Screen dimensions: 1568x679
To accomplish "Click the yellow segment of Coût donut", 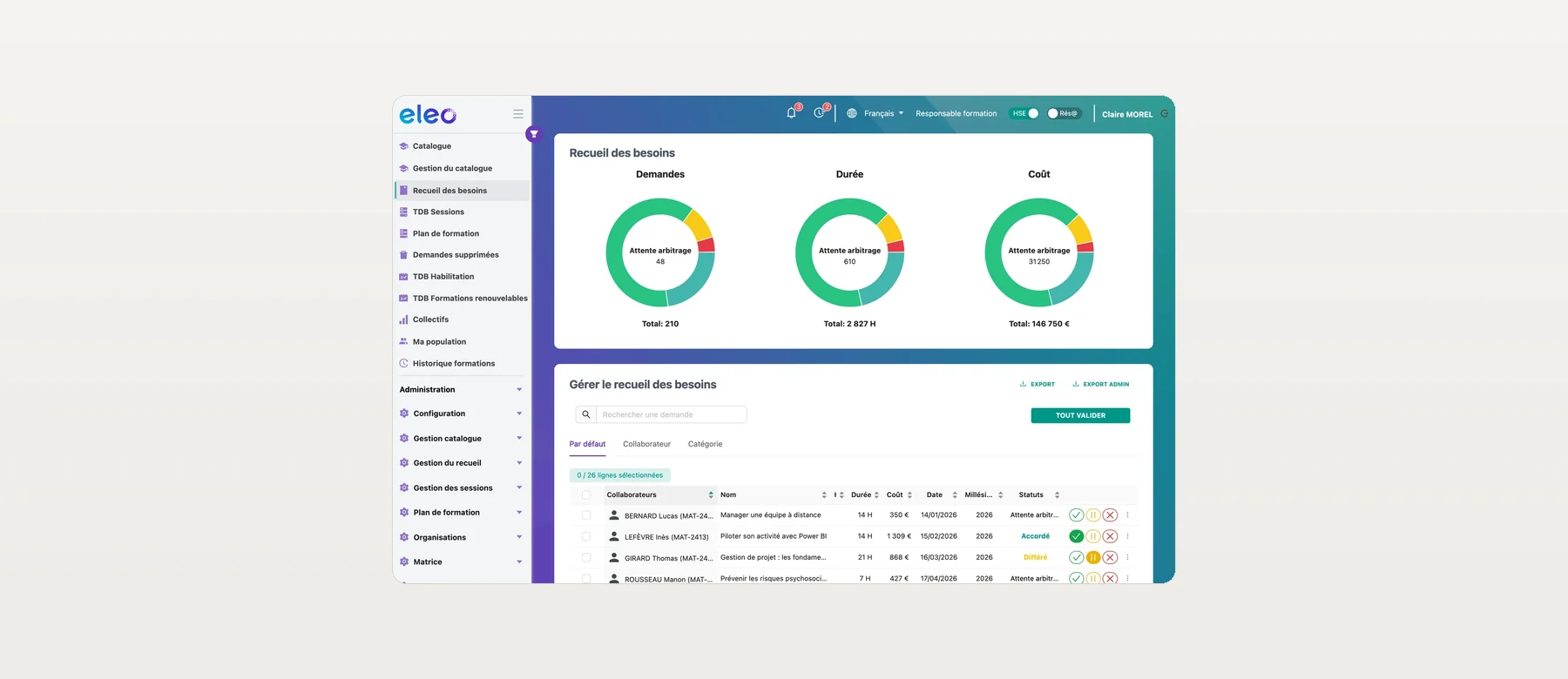I will [x=1080, y=230].
